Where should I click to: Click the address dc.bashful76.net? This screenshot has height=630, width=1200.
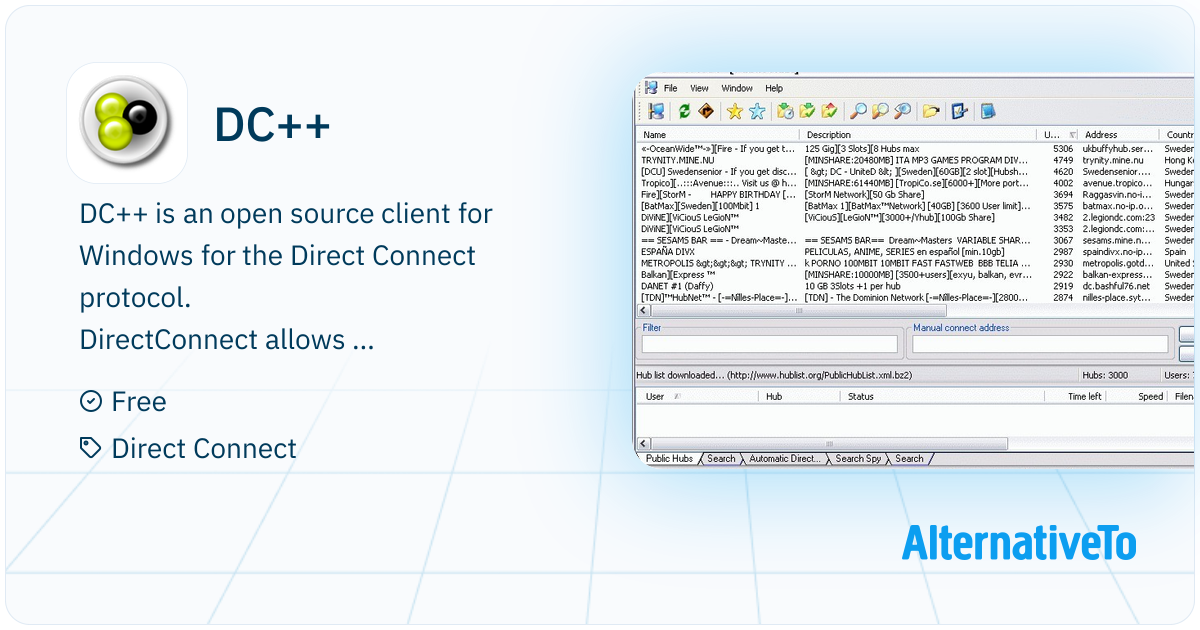coord(1117,286)
